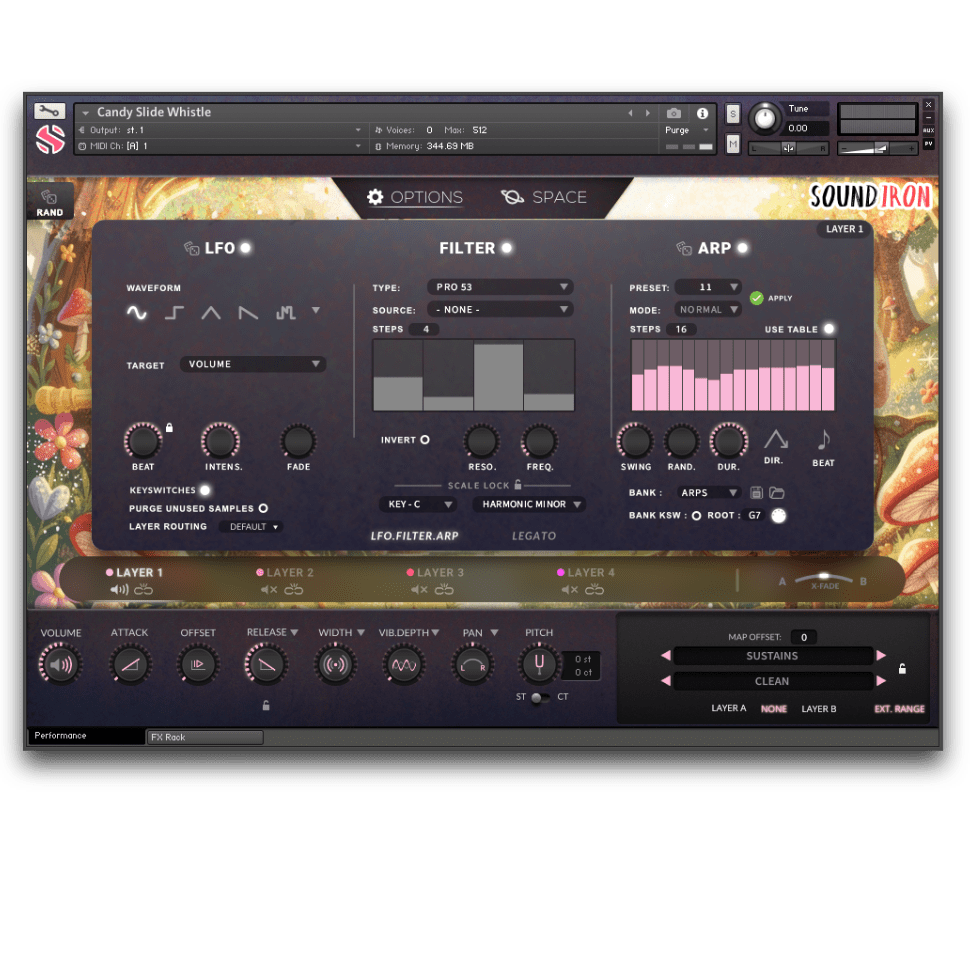This screenshot has height=970, width=970.
Task: Toggle scale lock padlock
Action: (518, 484)
